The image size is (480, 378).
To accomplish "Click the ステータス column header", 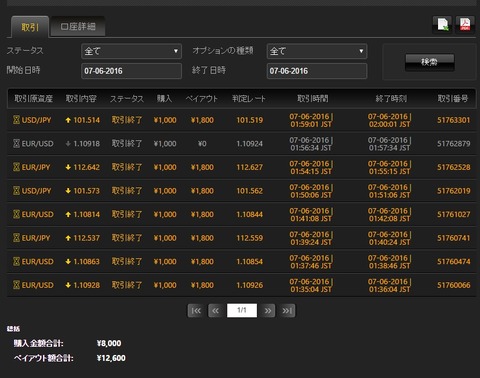I will click(x=127, y=99).
